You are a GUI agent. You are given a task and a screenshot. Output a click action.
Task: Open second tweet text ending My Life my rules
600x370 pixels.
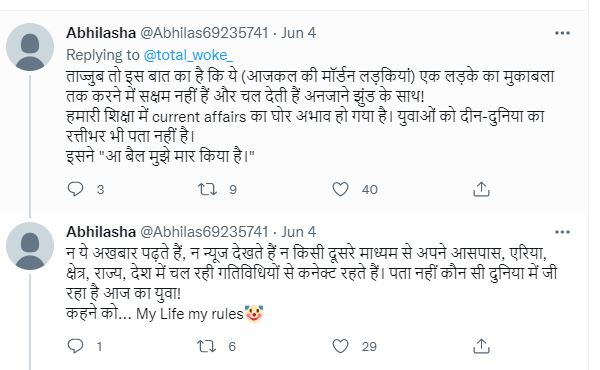(311, 283)
